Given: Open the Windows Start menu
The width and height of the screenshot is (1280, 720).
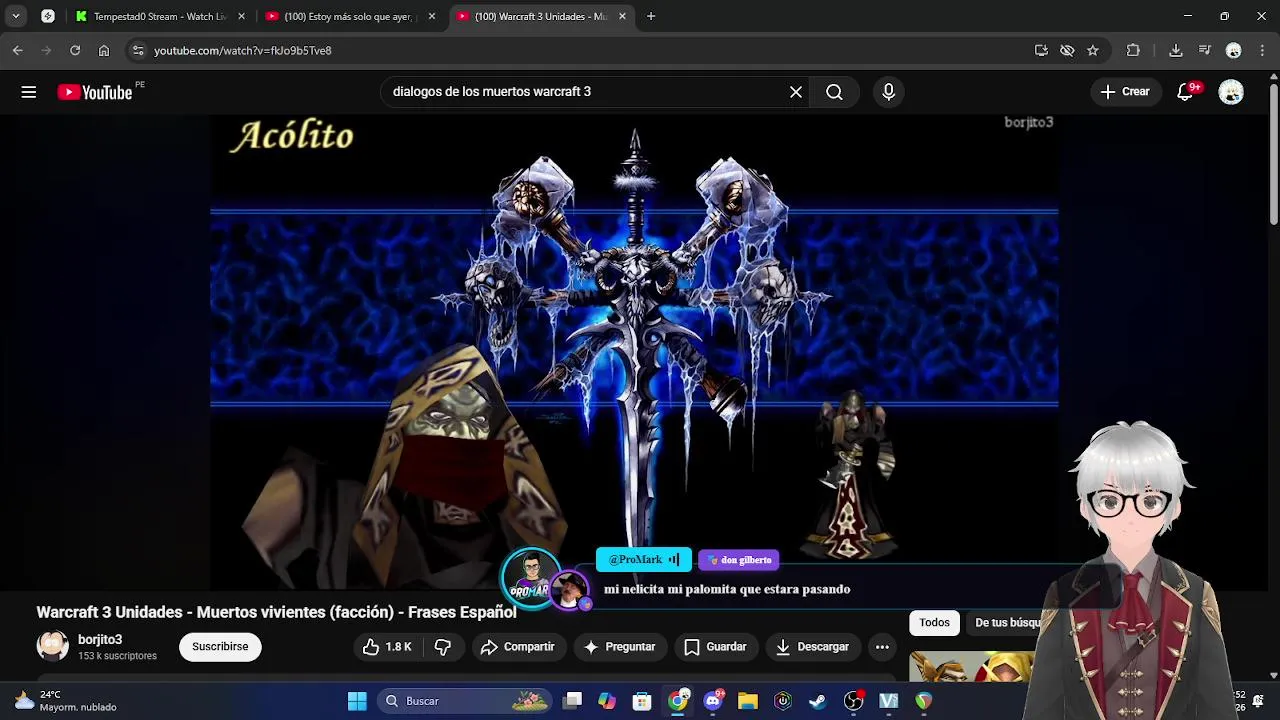Looking at the screenshot, I should click(x=357, y=701).
